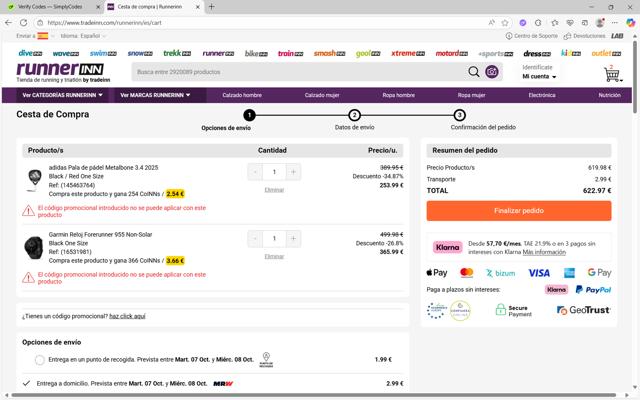Open Ropa hombre menu

pos(398,95)
